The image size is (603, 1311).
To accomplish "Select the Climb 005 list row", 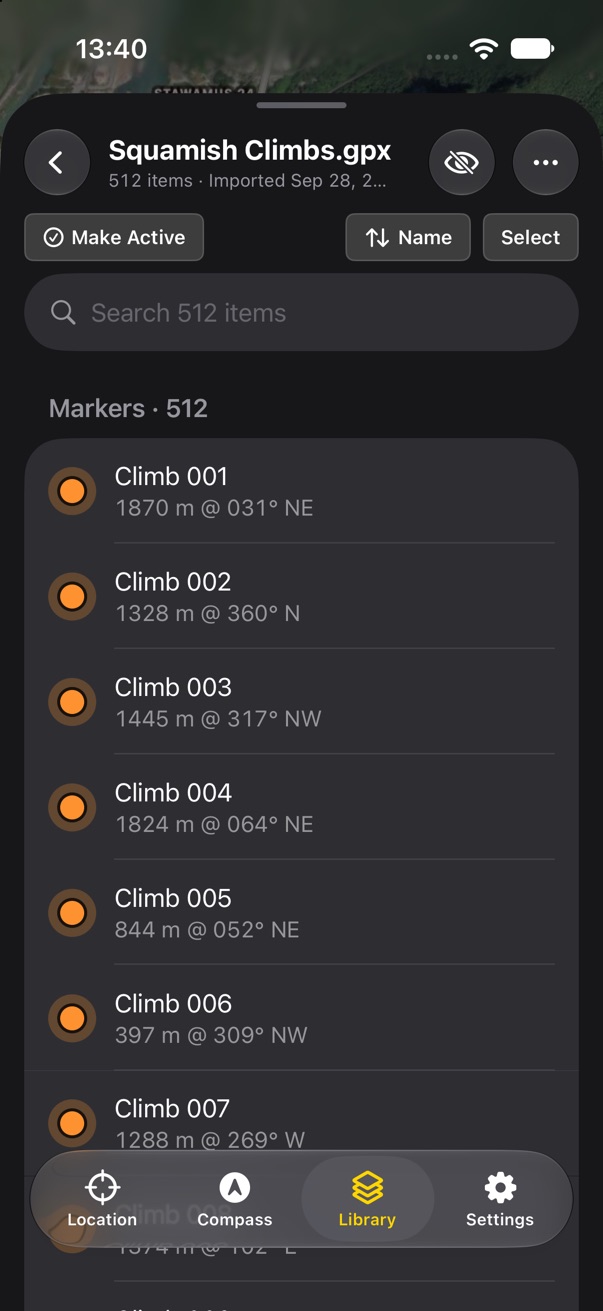I will [301, 912].
